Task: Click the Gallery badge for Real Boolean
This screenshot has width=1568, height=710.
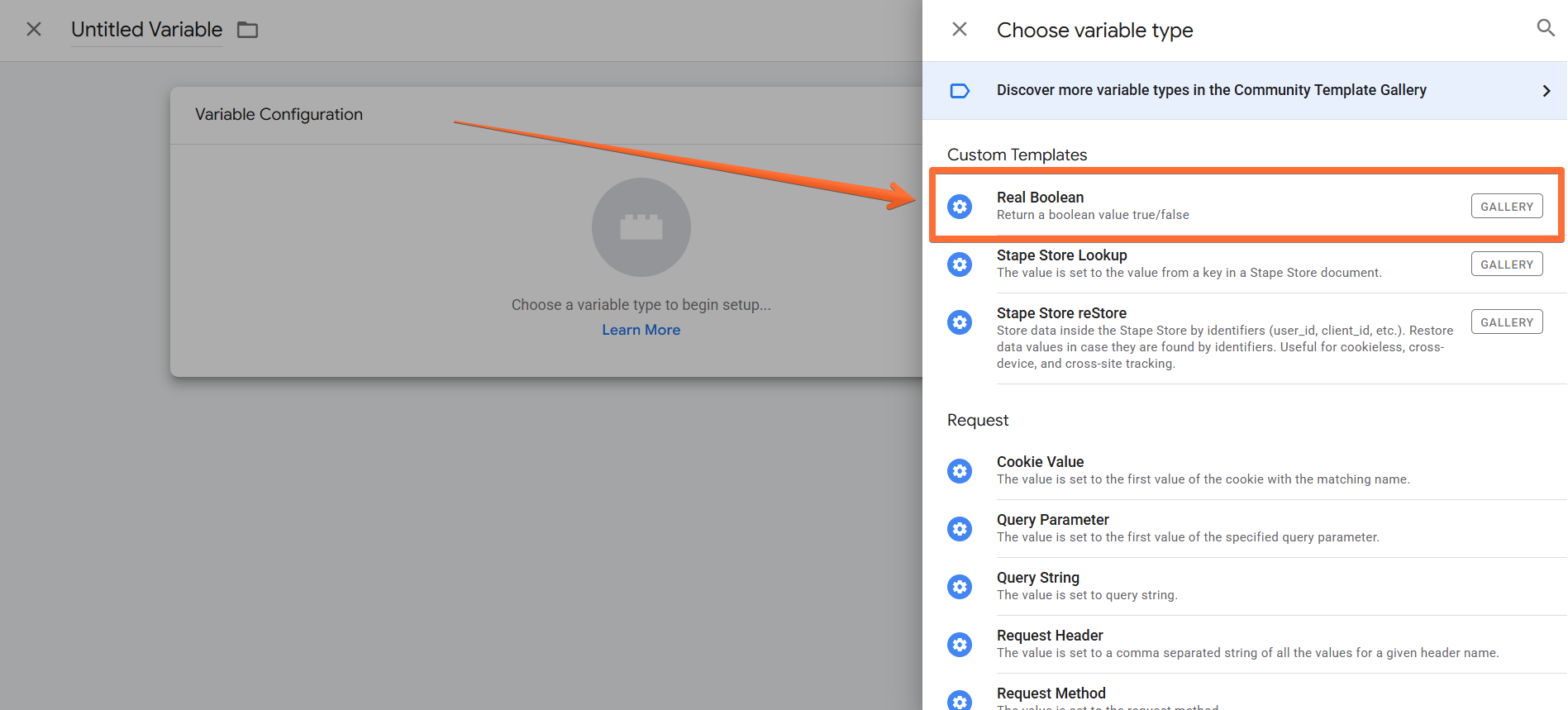Action: [x=1507, y=207]
